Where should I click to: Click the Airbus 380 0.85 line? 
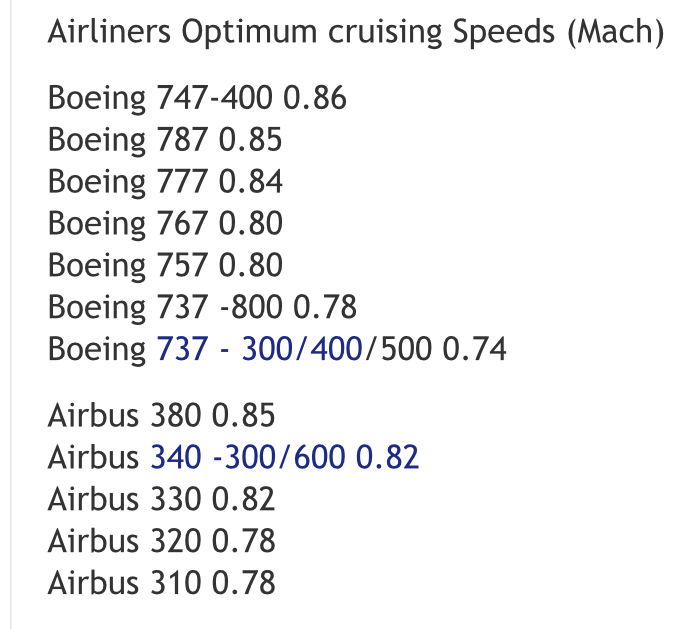coord(161,415)
